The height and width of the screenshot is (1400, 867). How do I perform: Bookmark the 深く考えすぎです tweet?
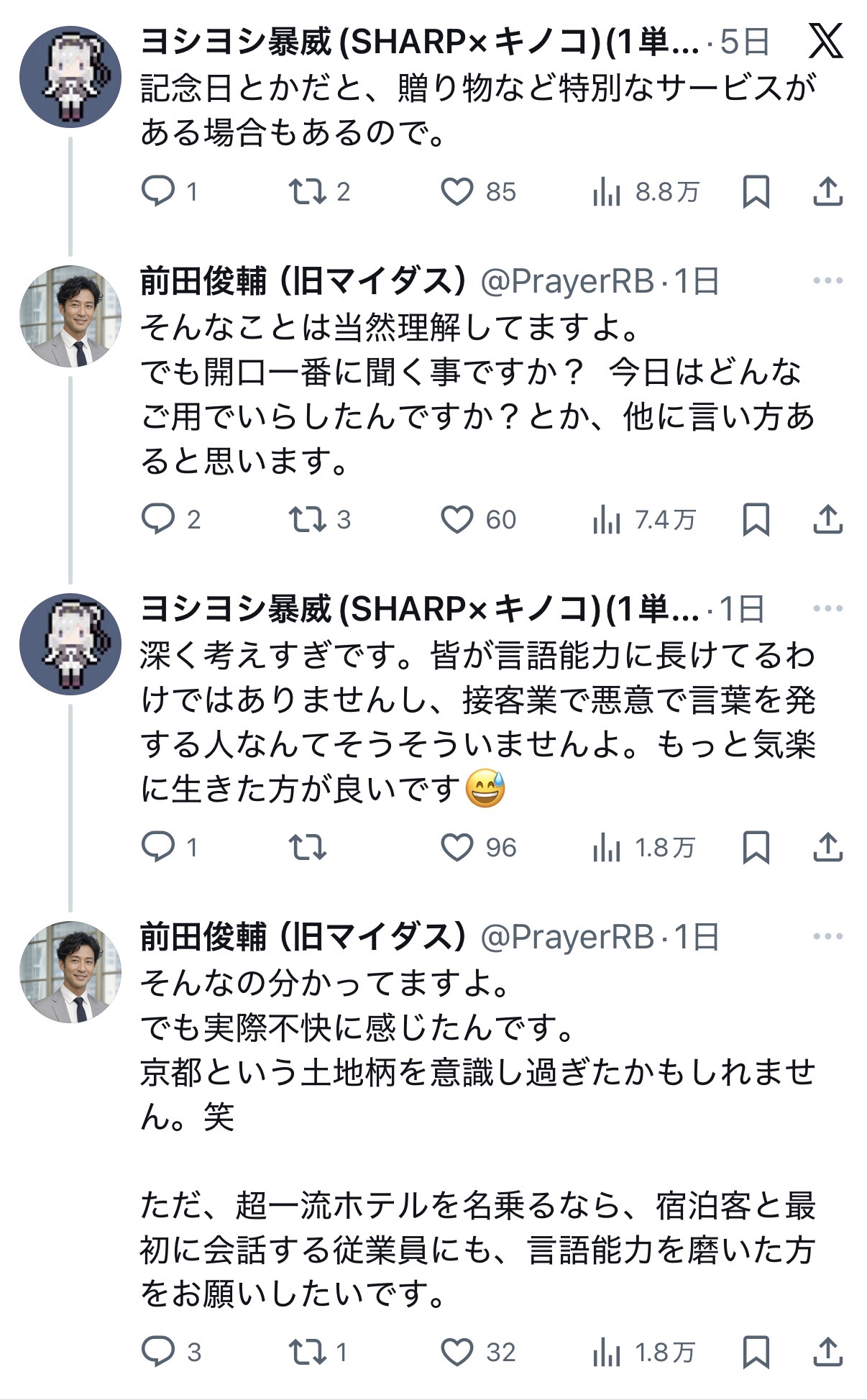click(x=756, y=847)
